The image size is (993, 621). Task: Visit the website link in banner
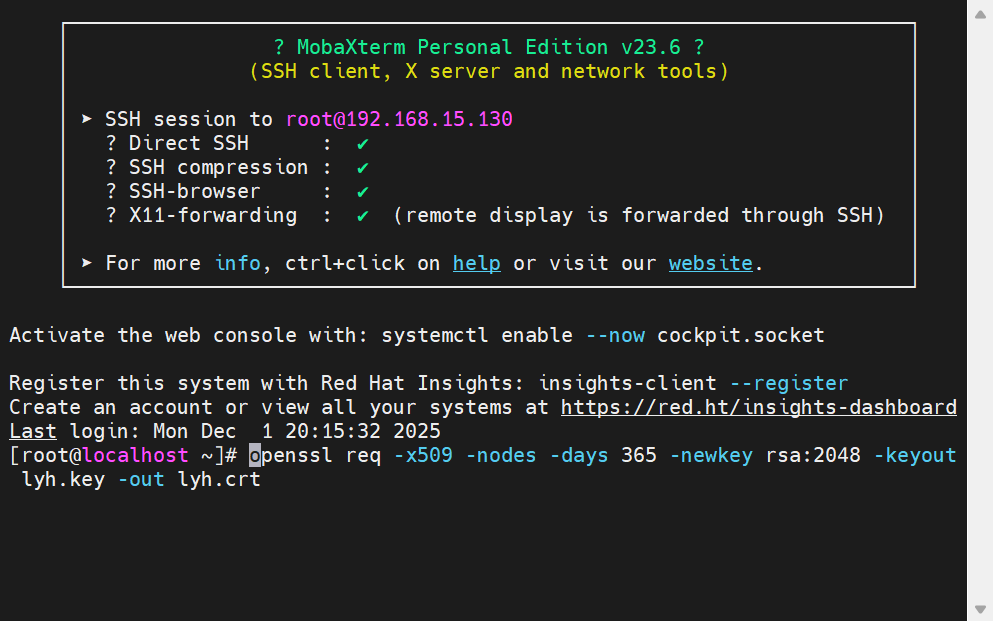[711, 263]
